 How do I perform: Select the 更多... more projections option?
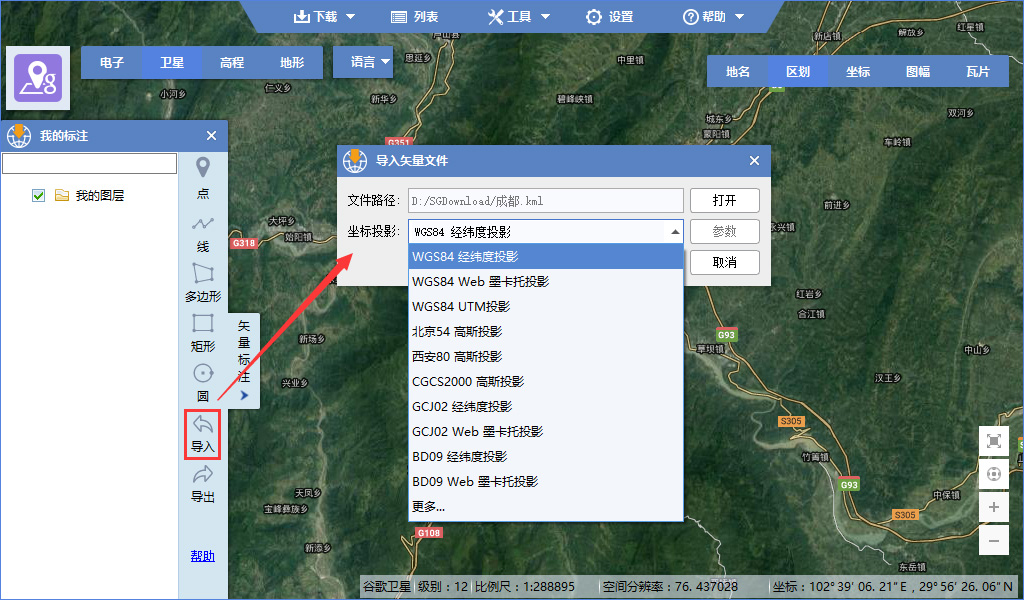tap(546, 507)
